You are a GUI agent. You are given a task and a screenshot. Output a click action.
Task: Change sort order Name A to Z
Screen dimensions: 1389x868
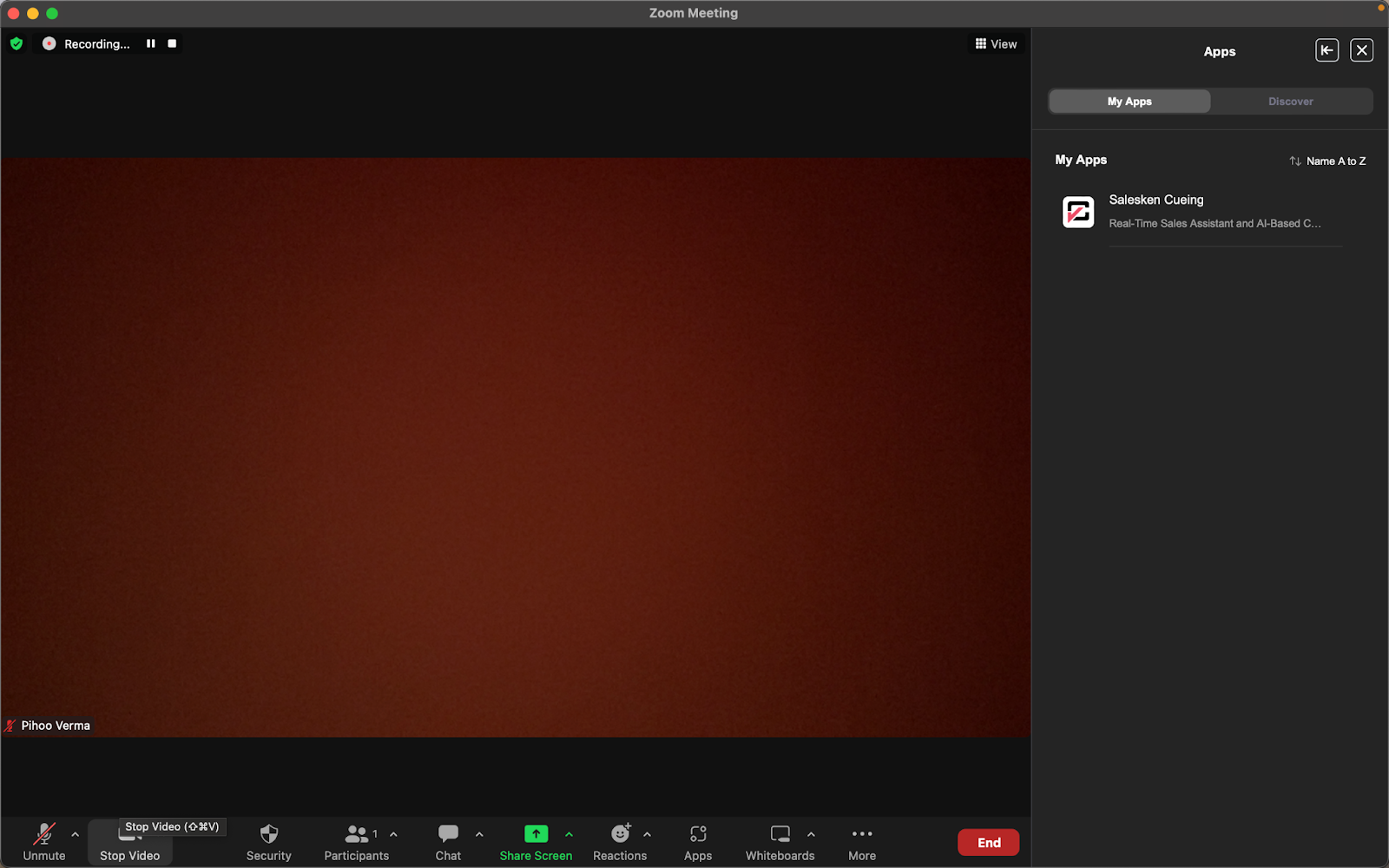(1327, 161)
